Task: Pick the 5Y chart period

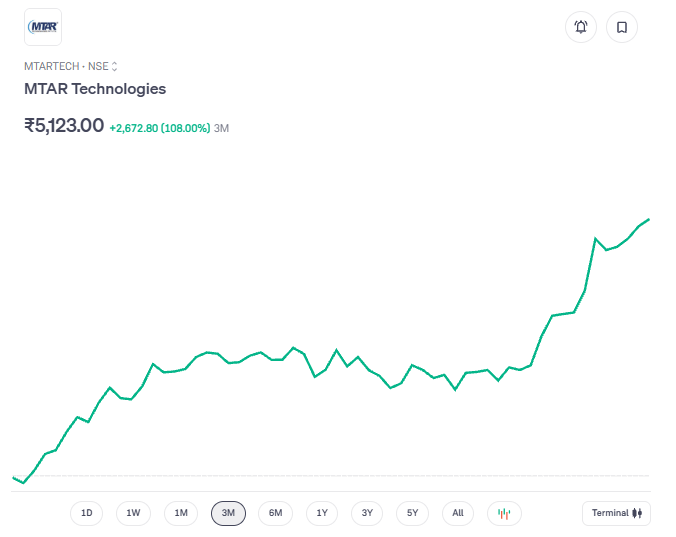Action: point(413,513)
